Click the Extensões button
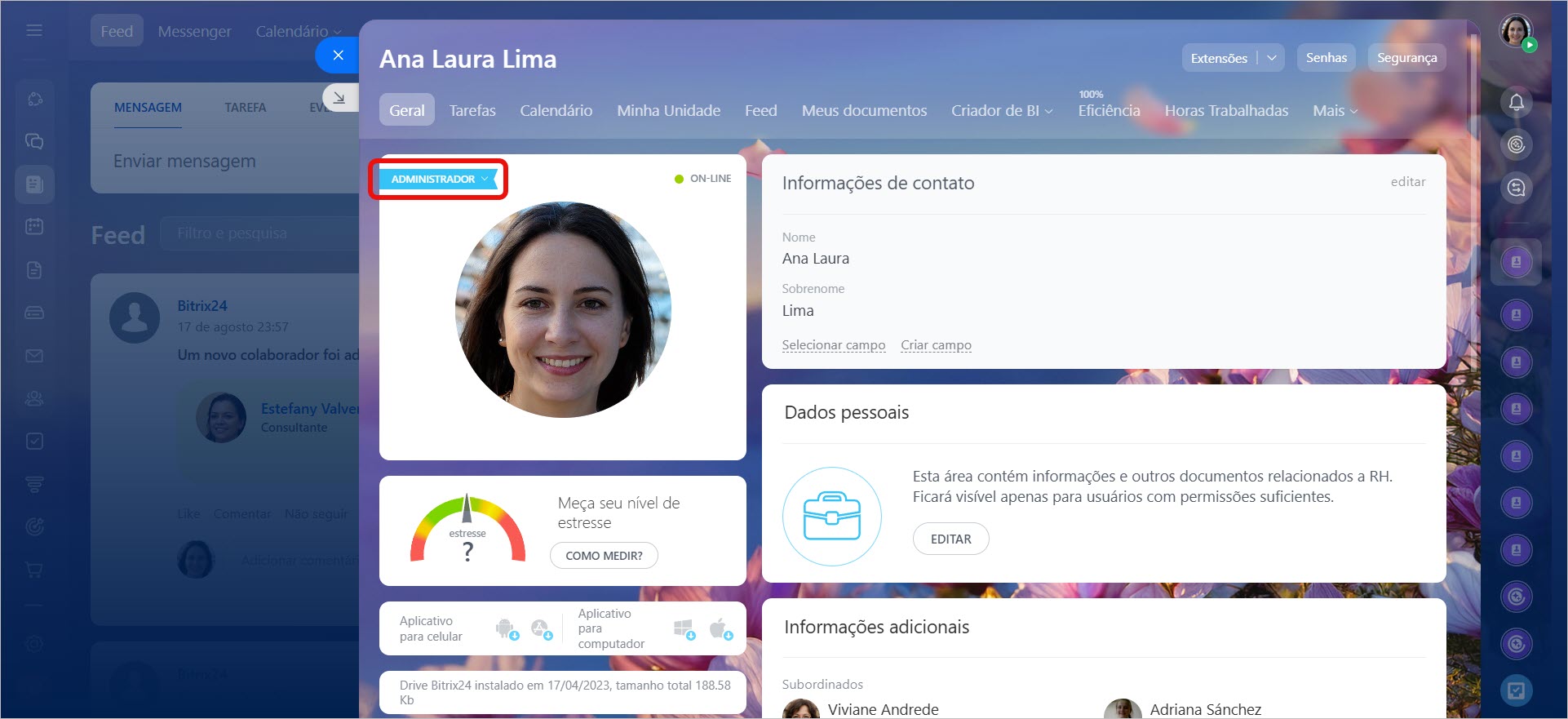Image resolution: width=1568 pixels, height=719 pixels. click(x=1219, y=58)
